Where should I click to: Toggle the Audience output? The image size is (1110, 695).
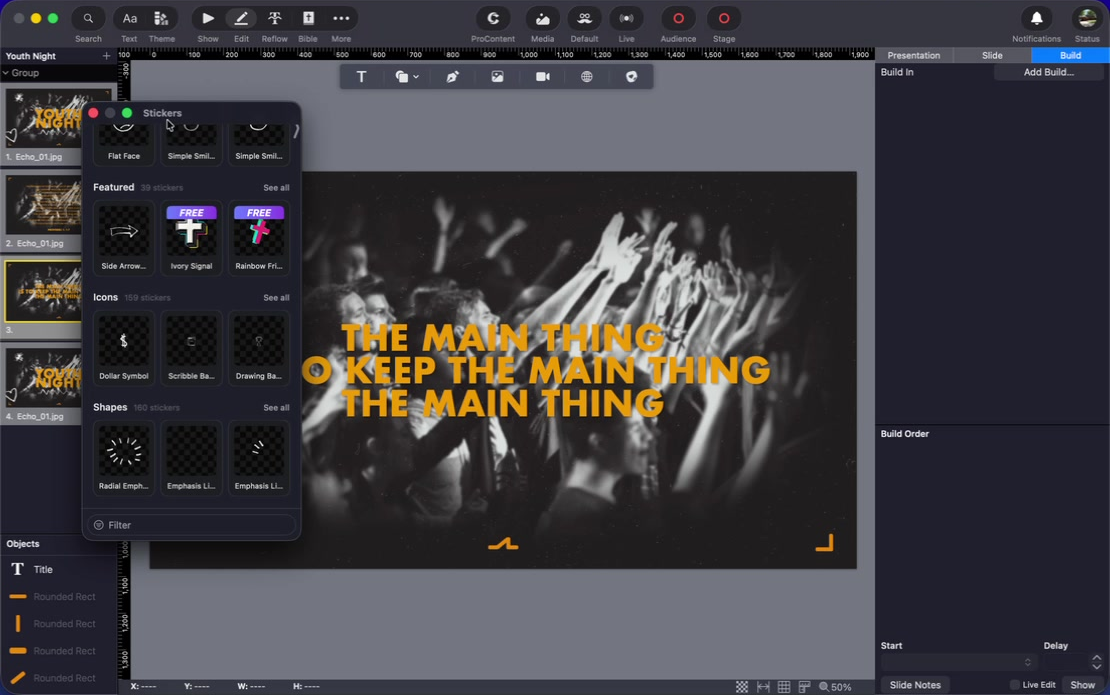[678, 25]
